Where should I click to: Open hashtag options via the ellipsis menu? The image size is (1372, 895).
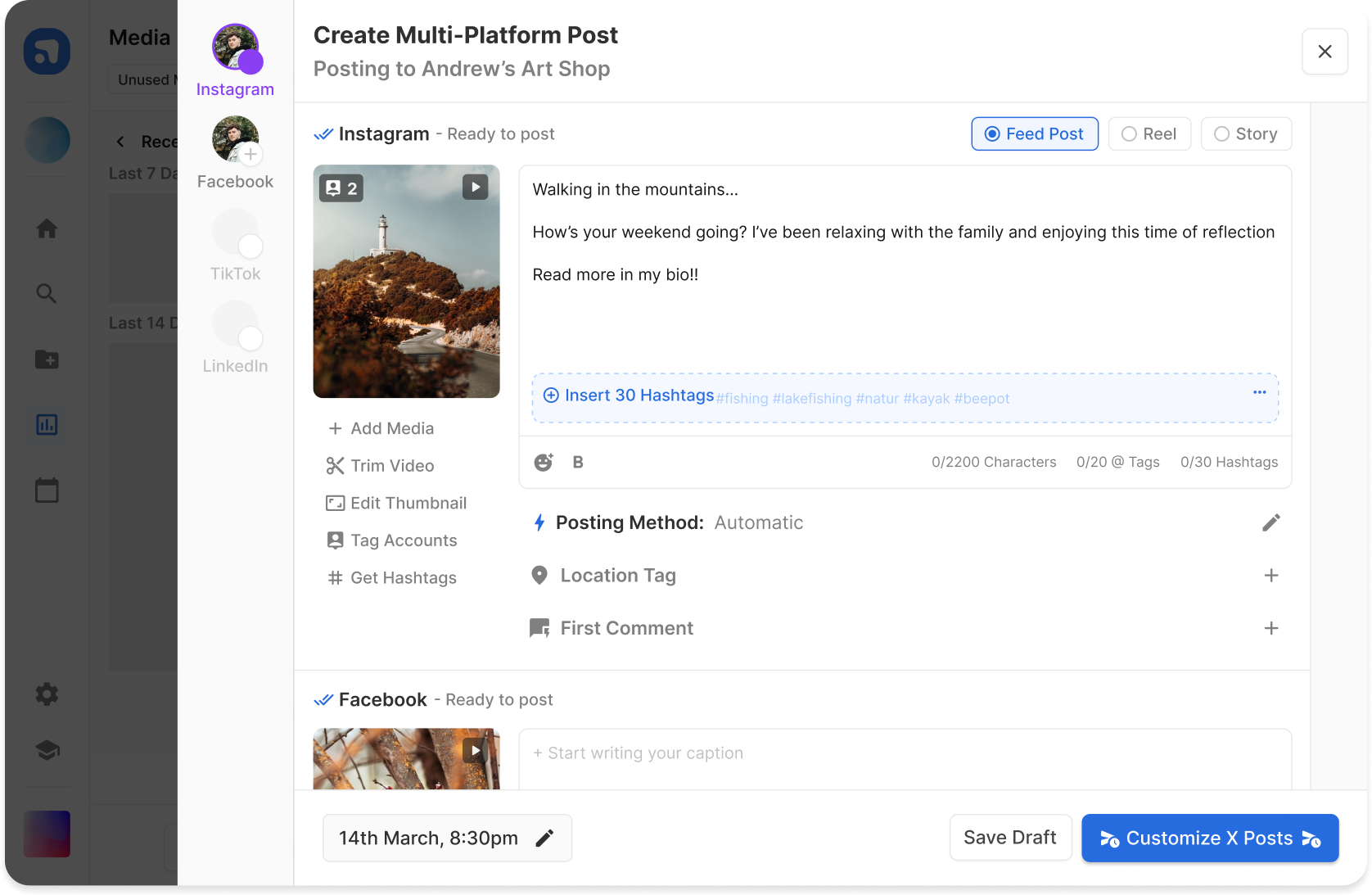click(x=1259, y=393)
